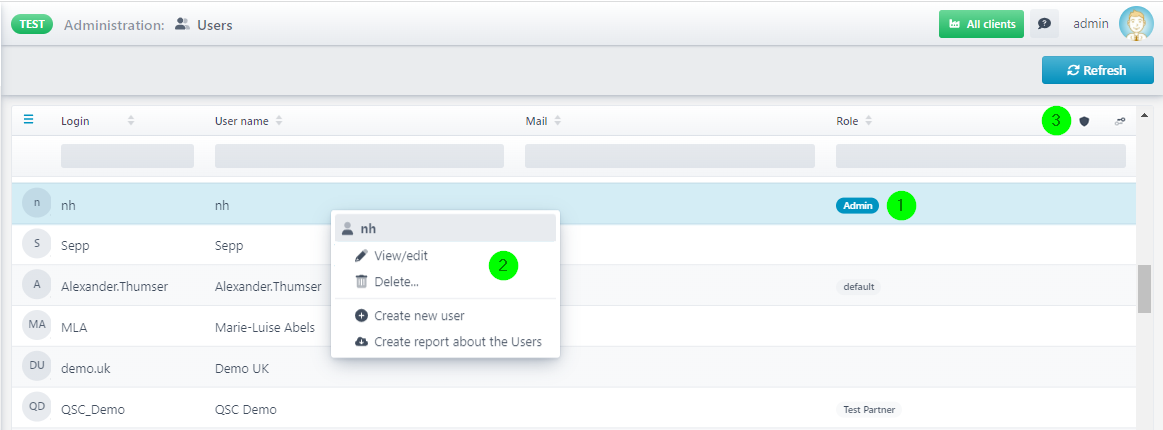Click the Sepp user avatar circle

pos(36,245)
